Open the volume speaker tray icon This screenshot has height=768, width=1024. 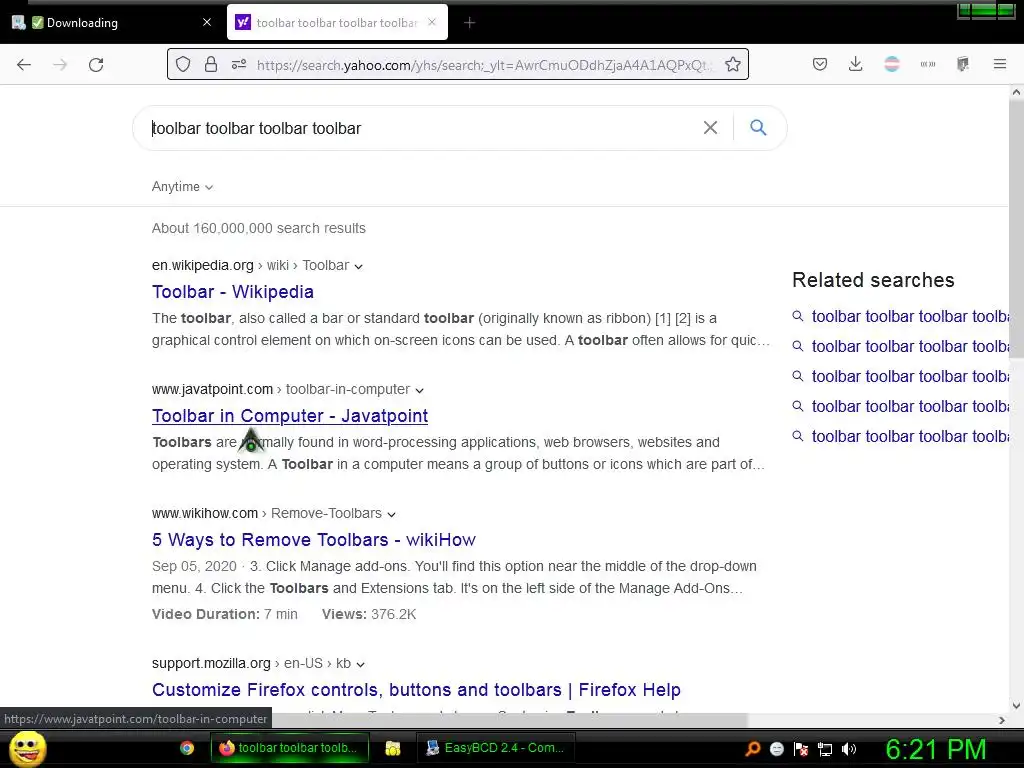pyautogui.click(x=849, y=749)
